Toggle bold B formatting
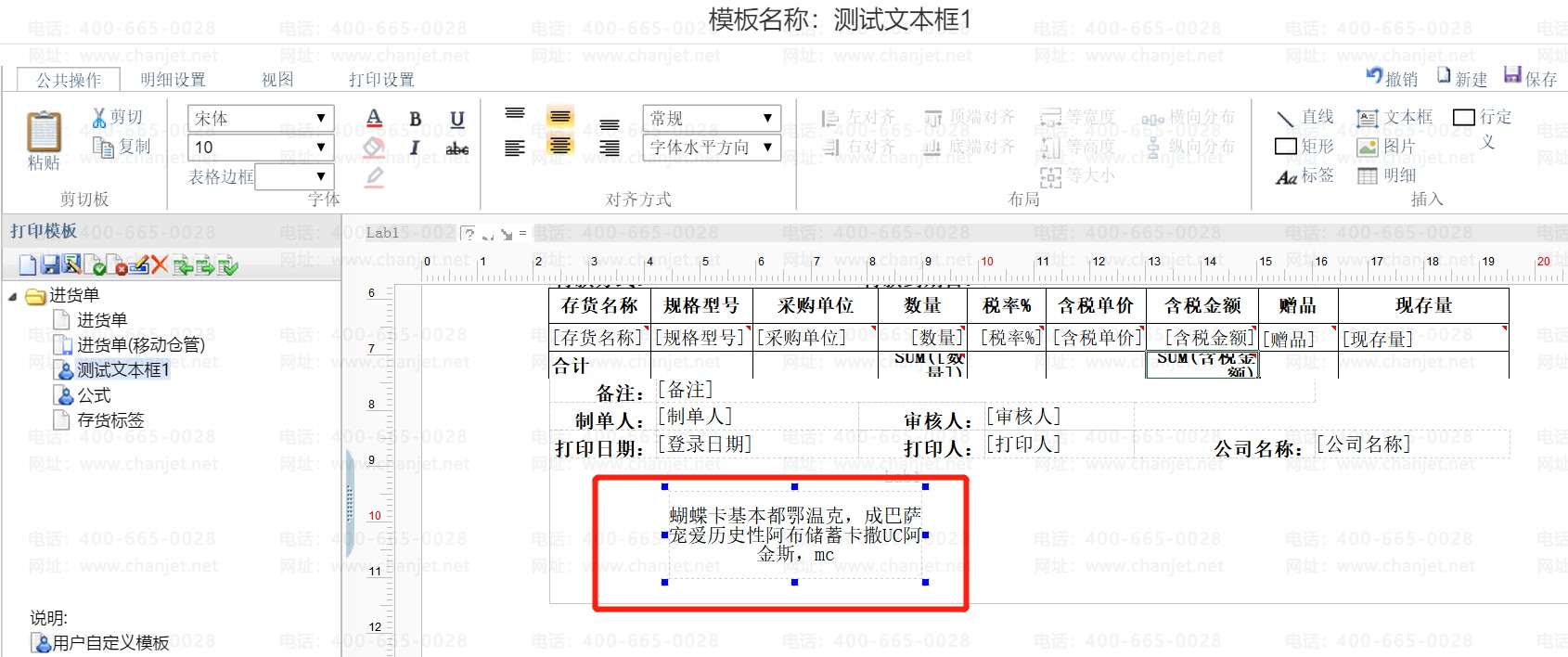The image size is (1568, 657). coord(416,119)
